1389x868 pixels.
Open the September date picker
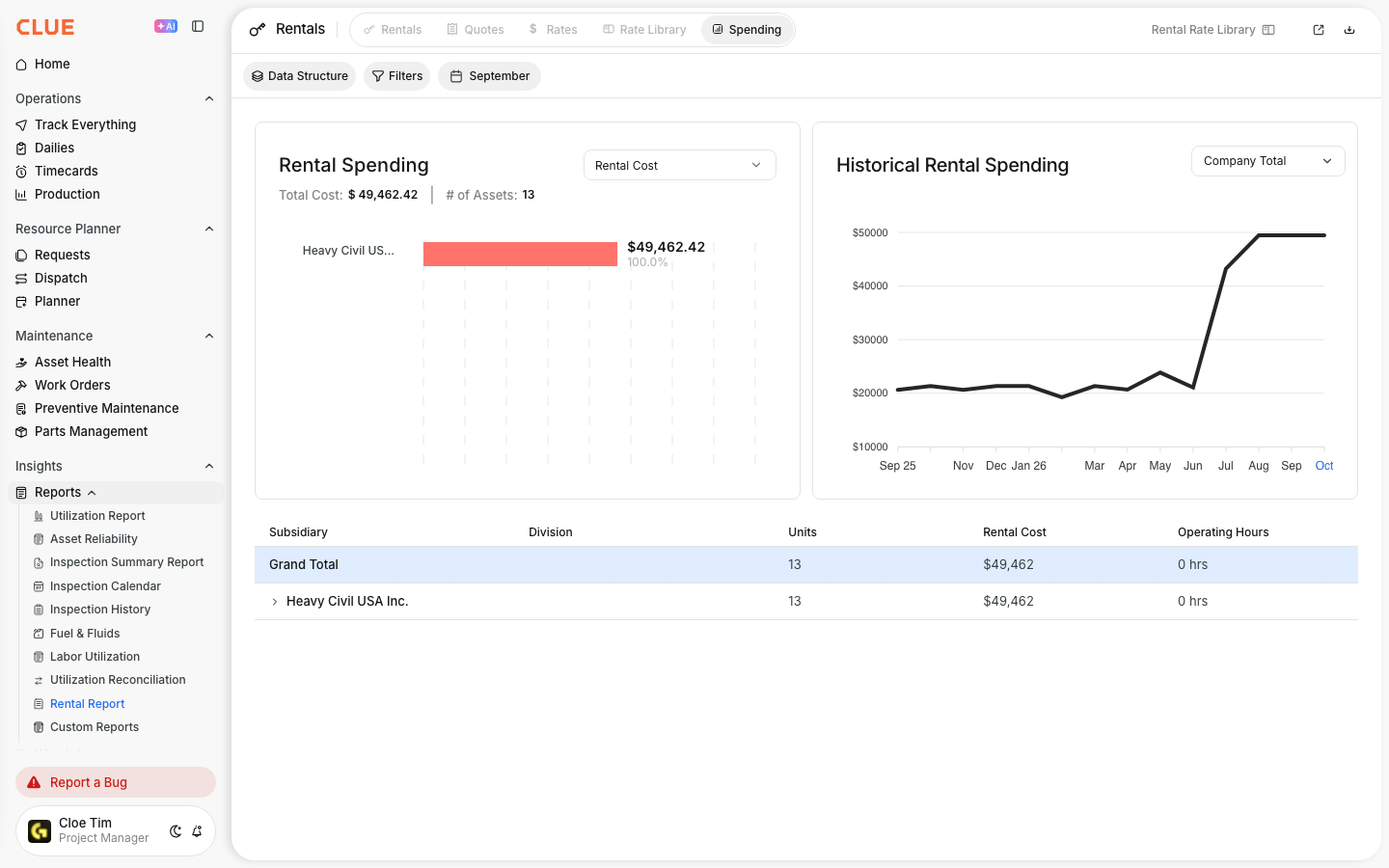click(489, 76)
